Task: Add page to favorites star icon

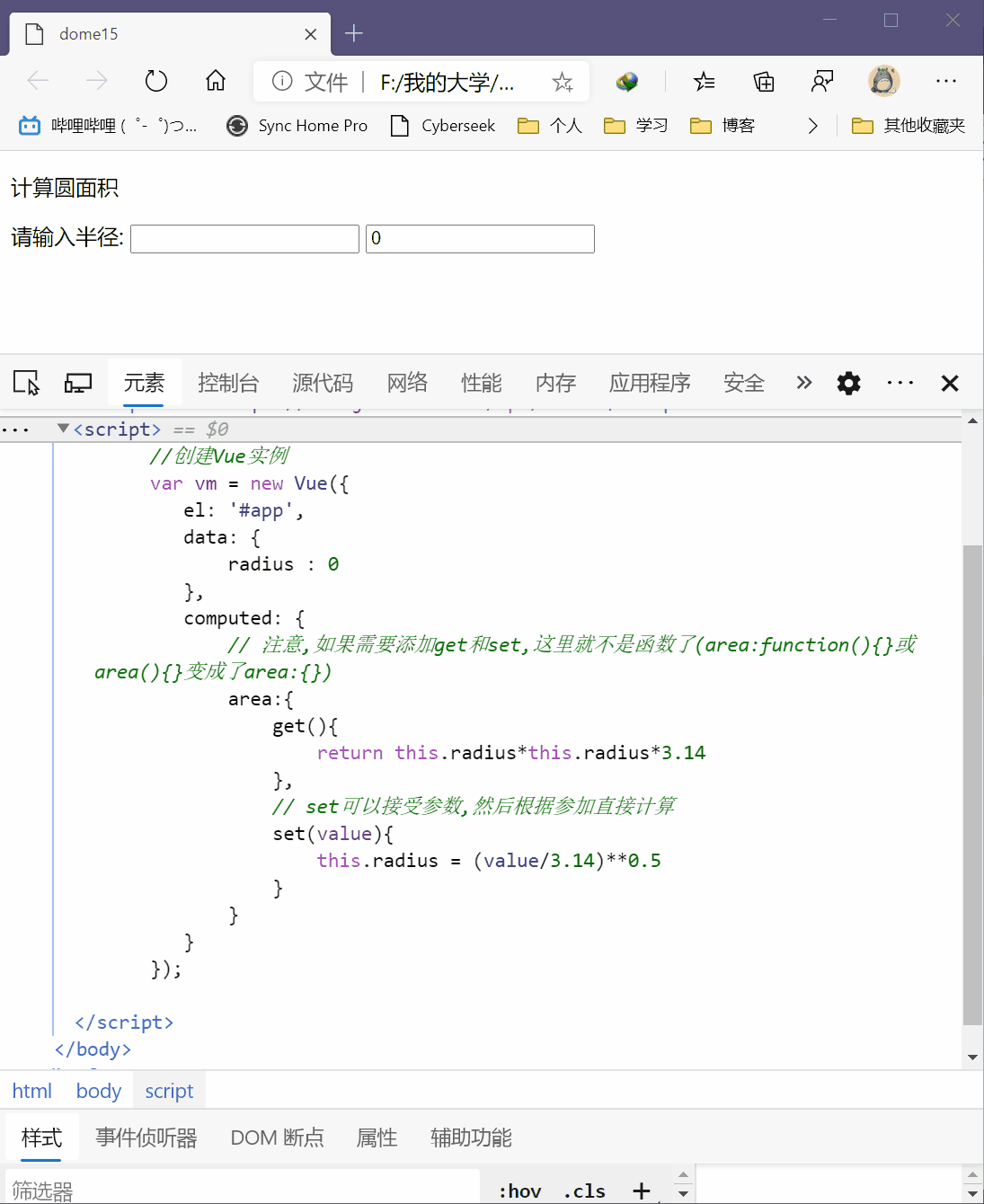Action: coord(563,83)
